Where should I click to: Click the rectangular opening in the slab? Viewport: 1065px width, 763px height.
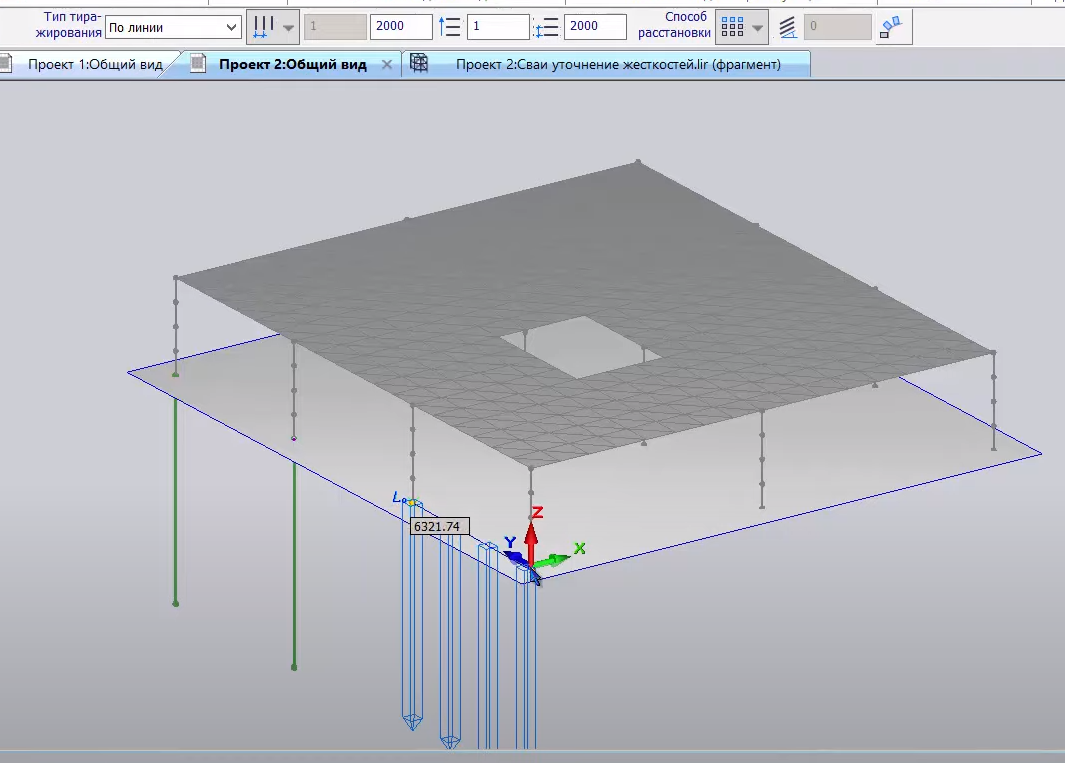tap(579, 346)
